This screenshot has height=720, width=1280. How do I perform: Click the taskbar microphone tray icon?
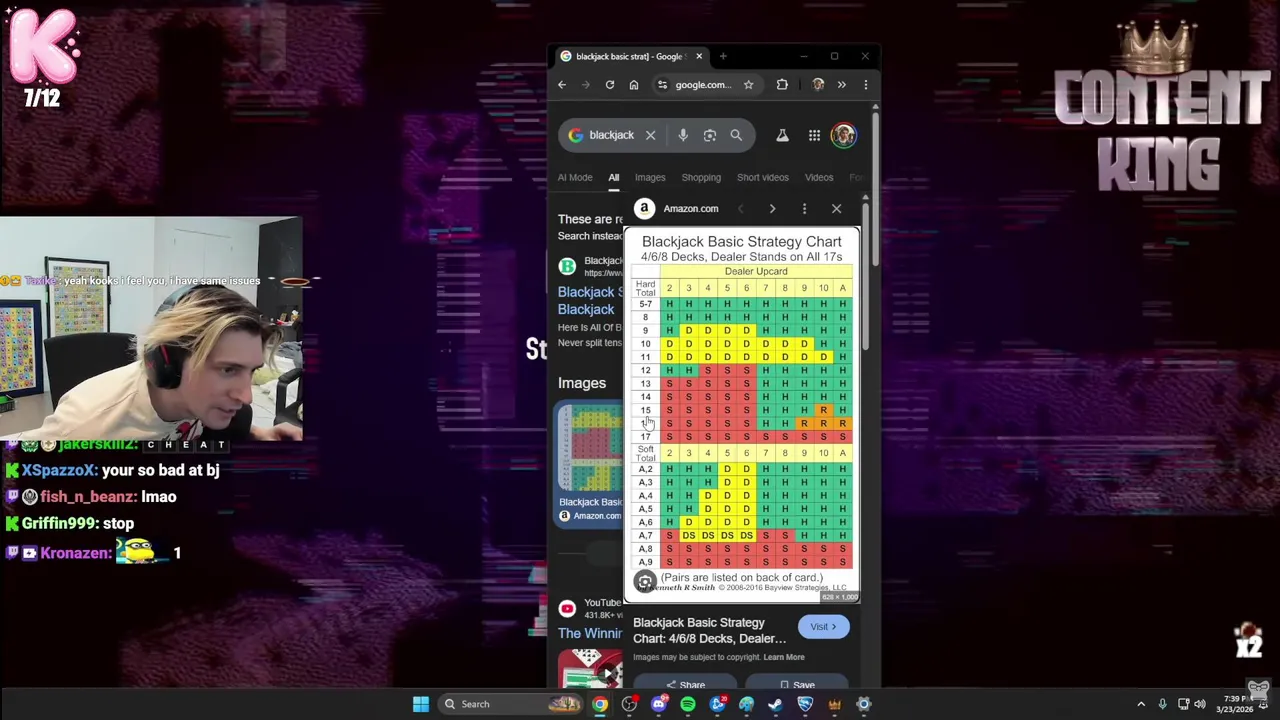coord(1162,704)
